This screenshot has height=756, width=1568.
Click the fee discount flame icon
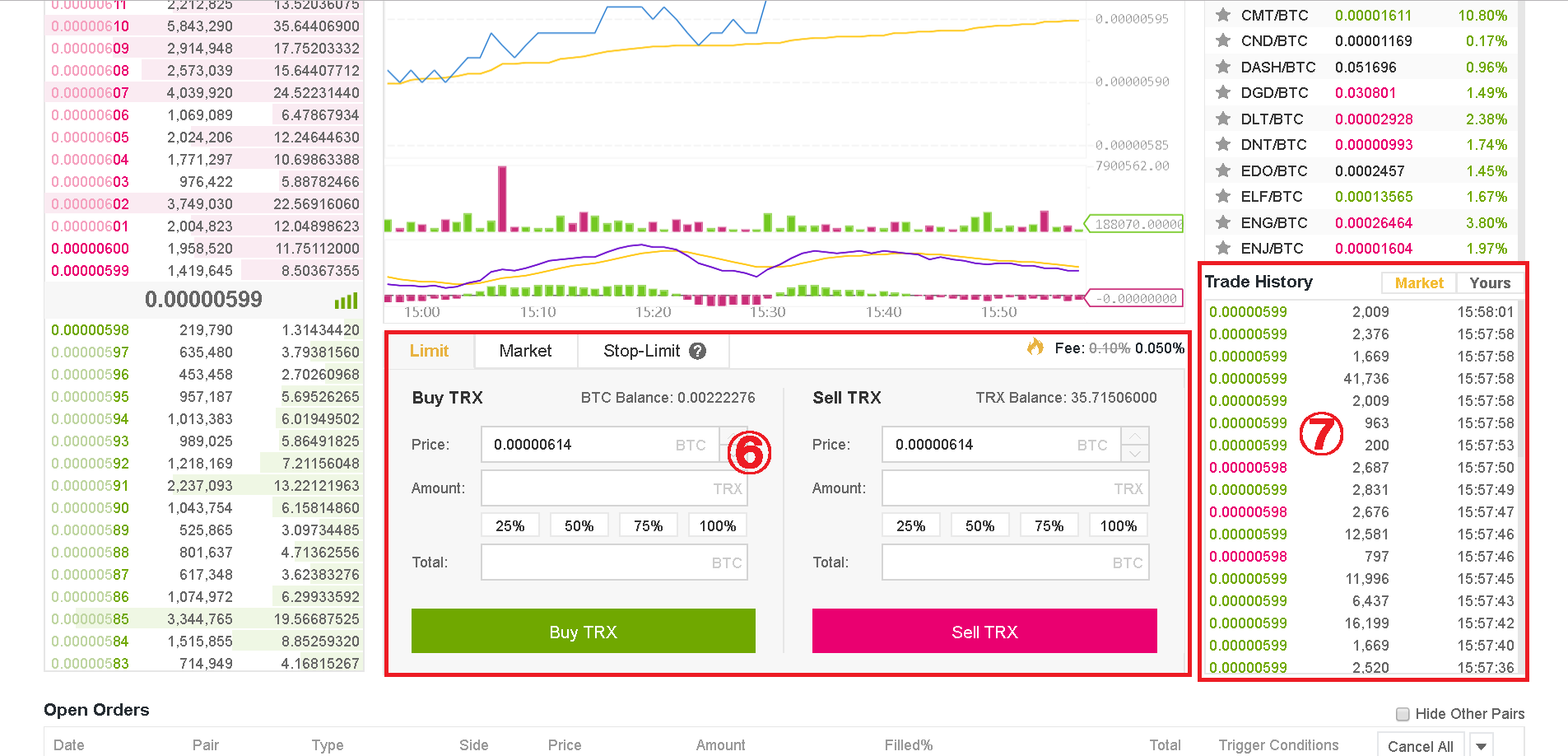point(1035,347)
